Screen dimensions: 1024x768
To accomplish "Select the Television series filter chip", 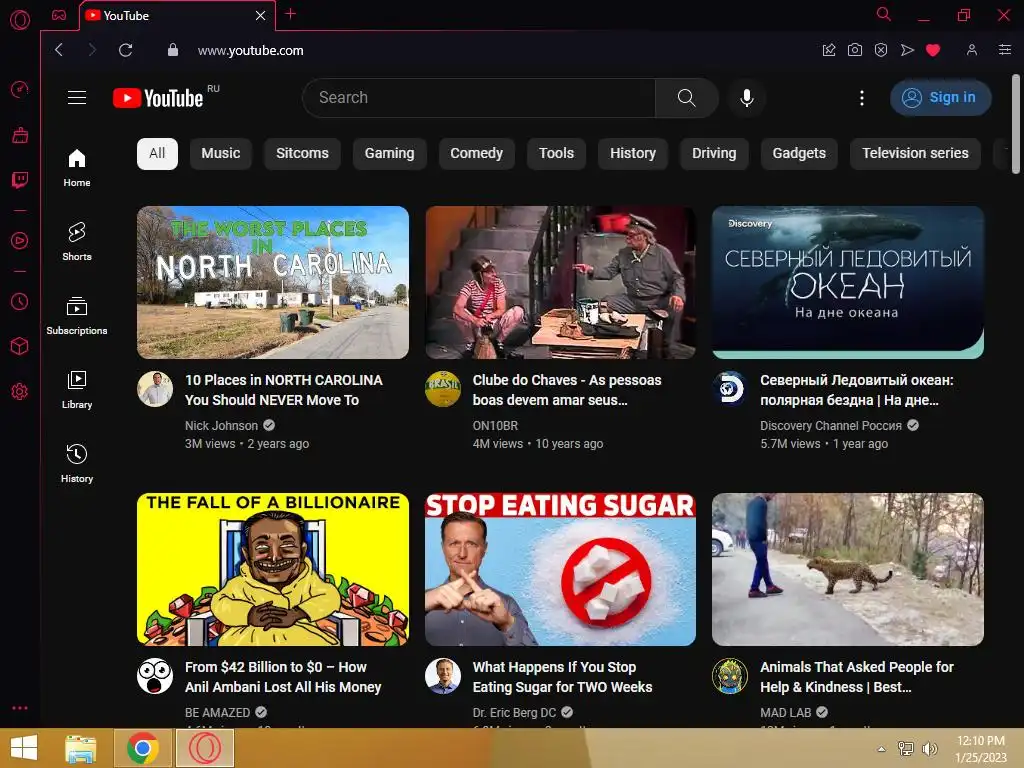I will click(x=915, y=153).
